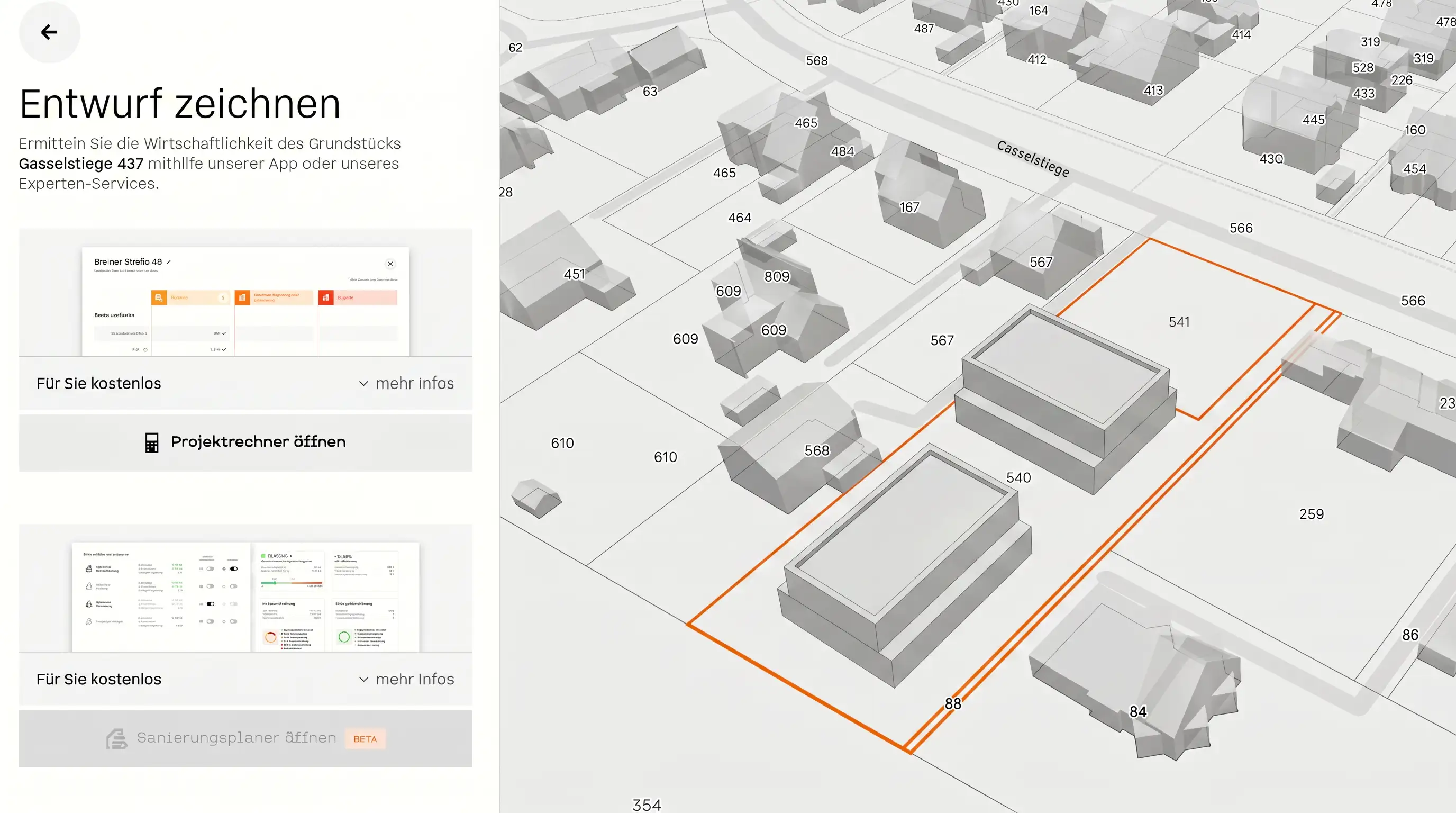Click the Gasselstiege 437 address text

81,164
